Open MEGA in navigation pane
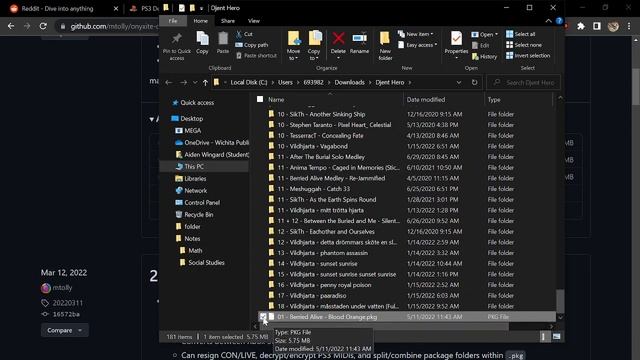The height and width of the screenshot is (360, 640). click(192, 131)
